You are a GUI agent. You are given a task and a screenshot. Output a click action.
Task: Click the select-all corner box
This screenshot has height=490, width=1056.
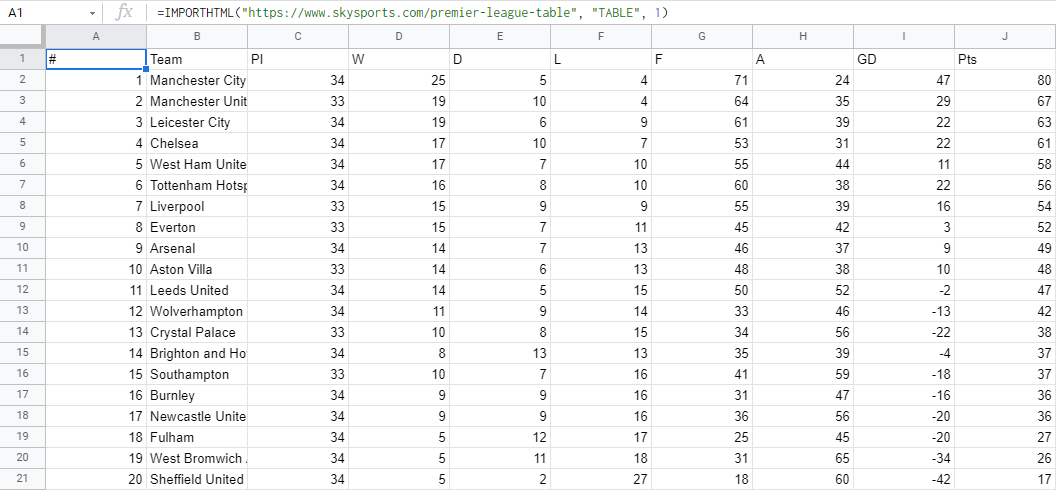coord(22,36)
